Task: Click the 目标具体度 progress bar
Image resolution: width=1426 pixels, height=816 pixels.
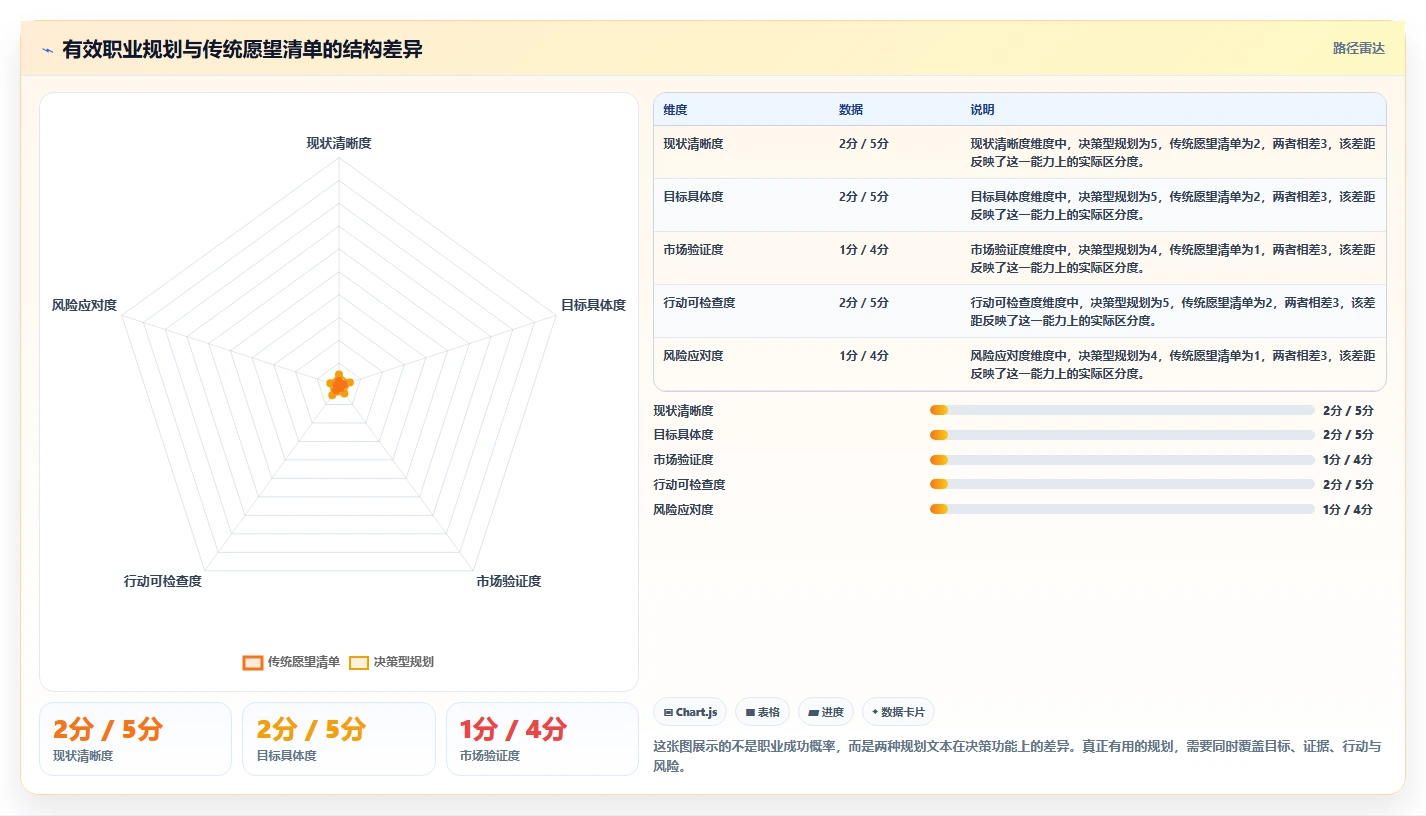Action: (x=1122, y=435)
